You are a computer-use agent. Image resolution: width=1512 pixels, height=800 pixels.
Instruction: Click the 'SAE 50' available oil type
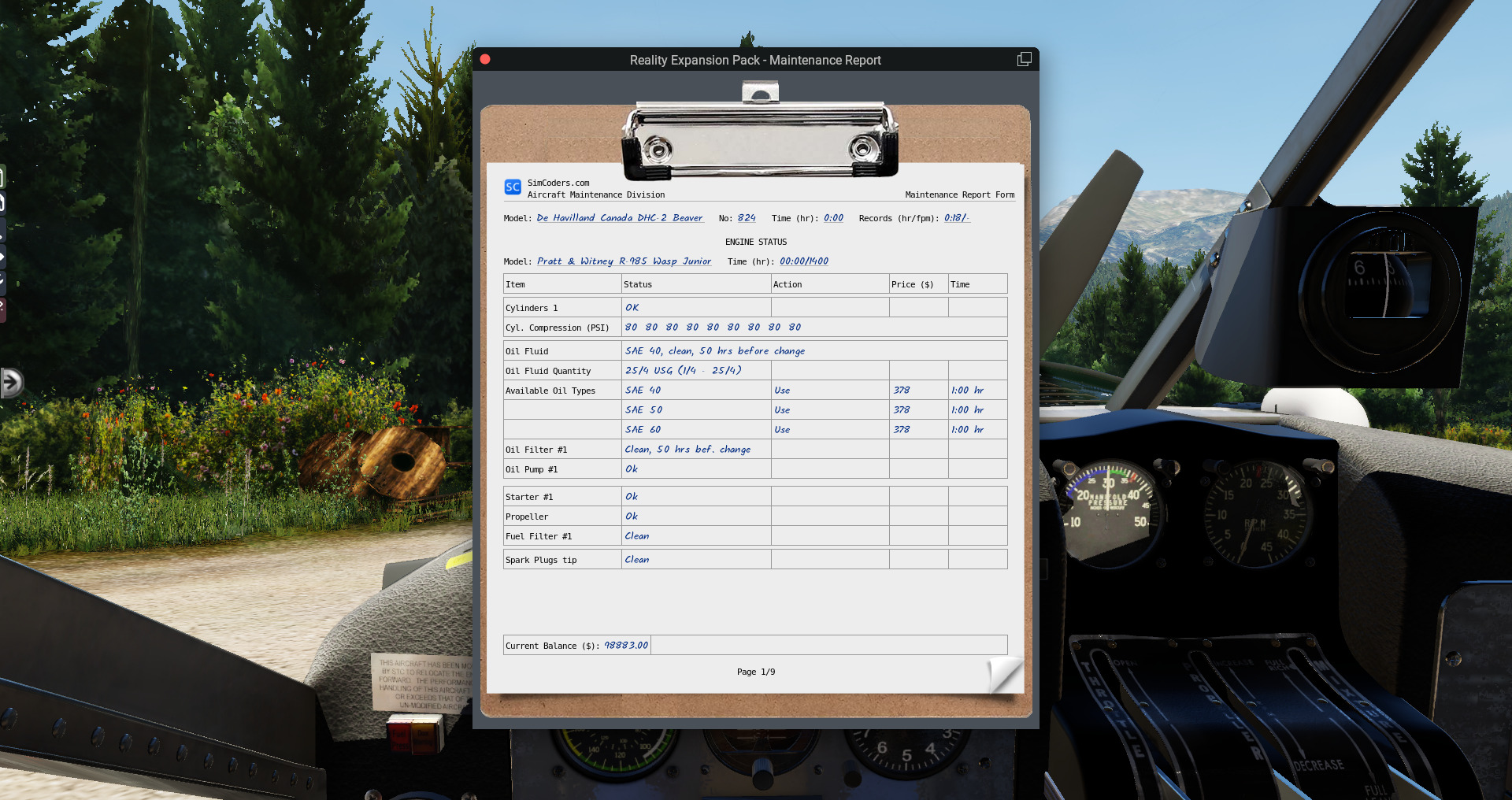pyautogui.click(x=643, y=410)
